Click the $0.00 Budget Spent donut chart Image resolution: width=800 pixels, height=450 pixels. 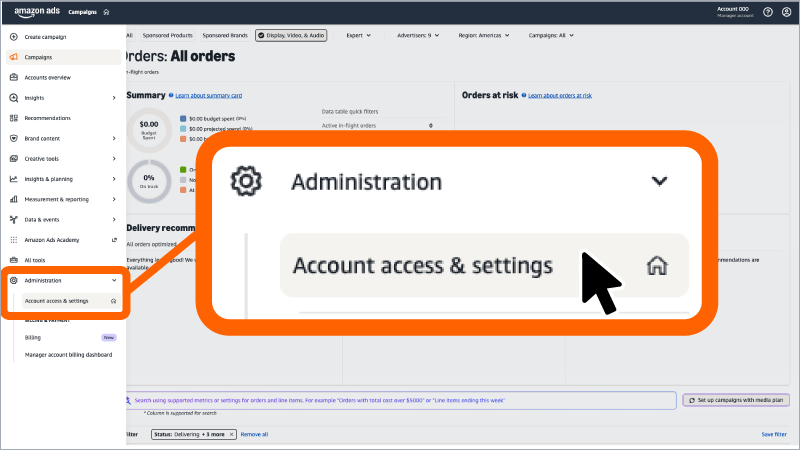[149, 130]
